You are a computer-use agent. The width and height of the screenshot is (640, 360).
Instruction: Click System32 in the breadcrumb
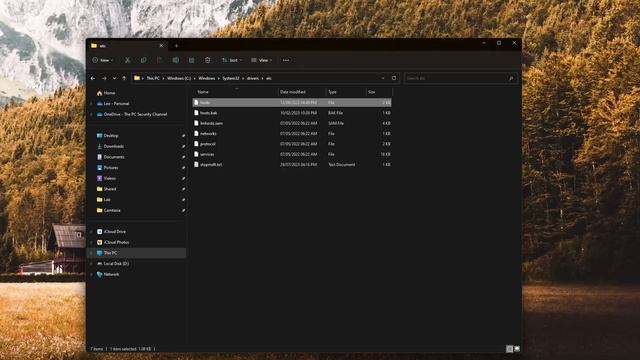click(x=231, y=78)
